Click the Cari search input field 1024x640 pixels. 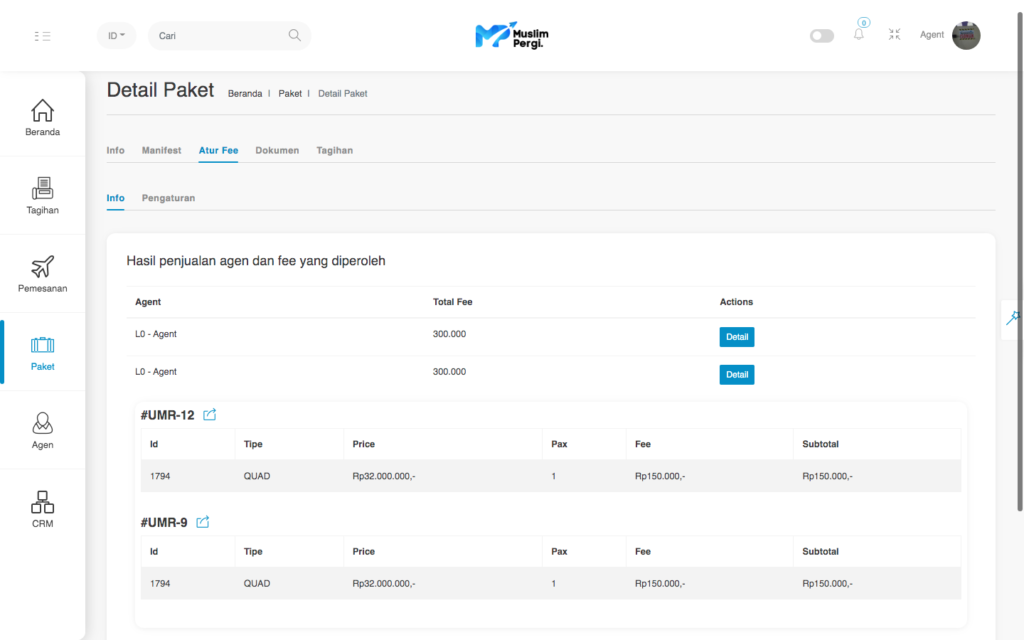(x=220, y=36)
